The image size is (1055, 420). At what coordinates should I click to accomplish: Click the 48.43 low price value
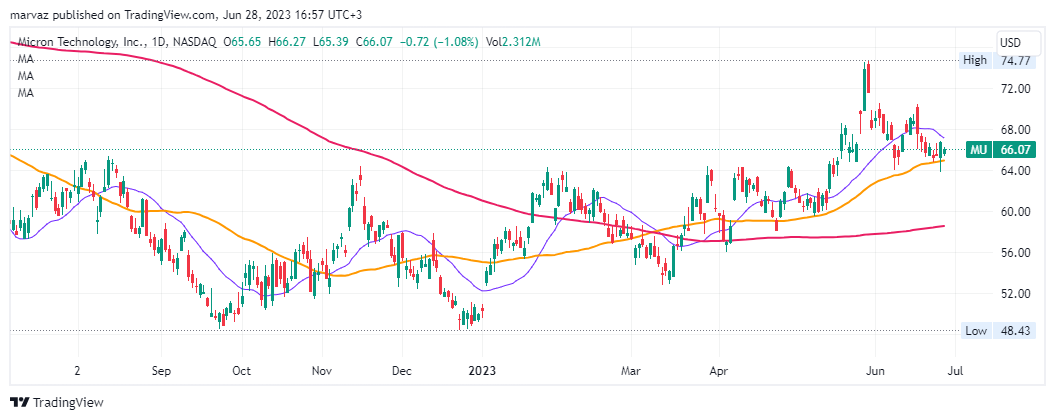click(x=1015, y=330)
